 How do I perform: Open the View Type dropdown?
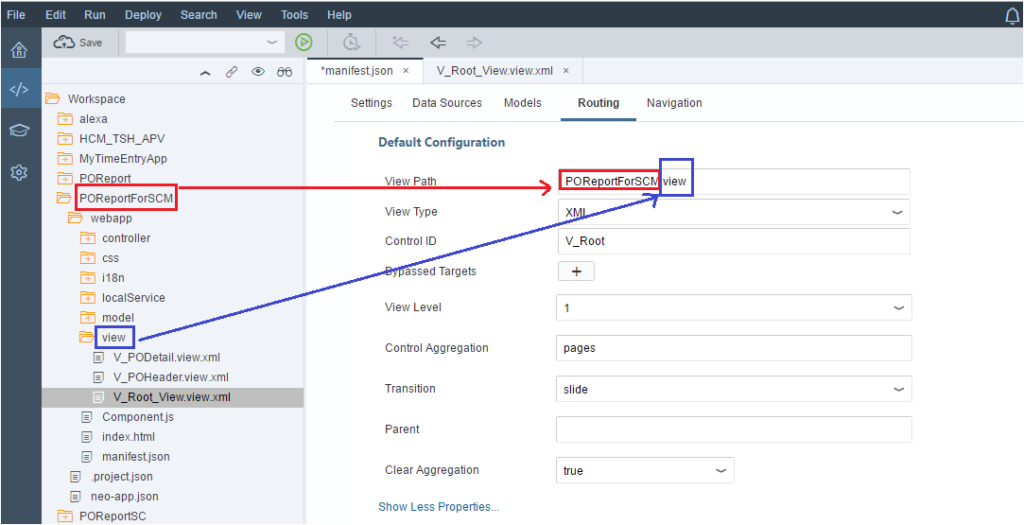pos(733,212)
